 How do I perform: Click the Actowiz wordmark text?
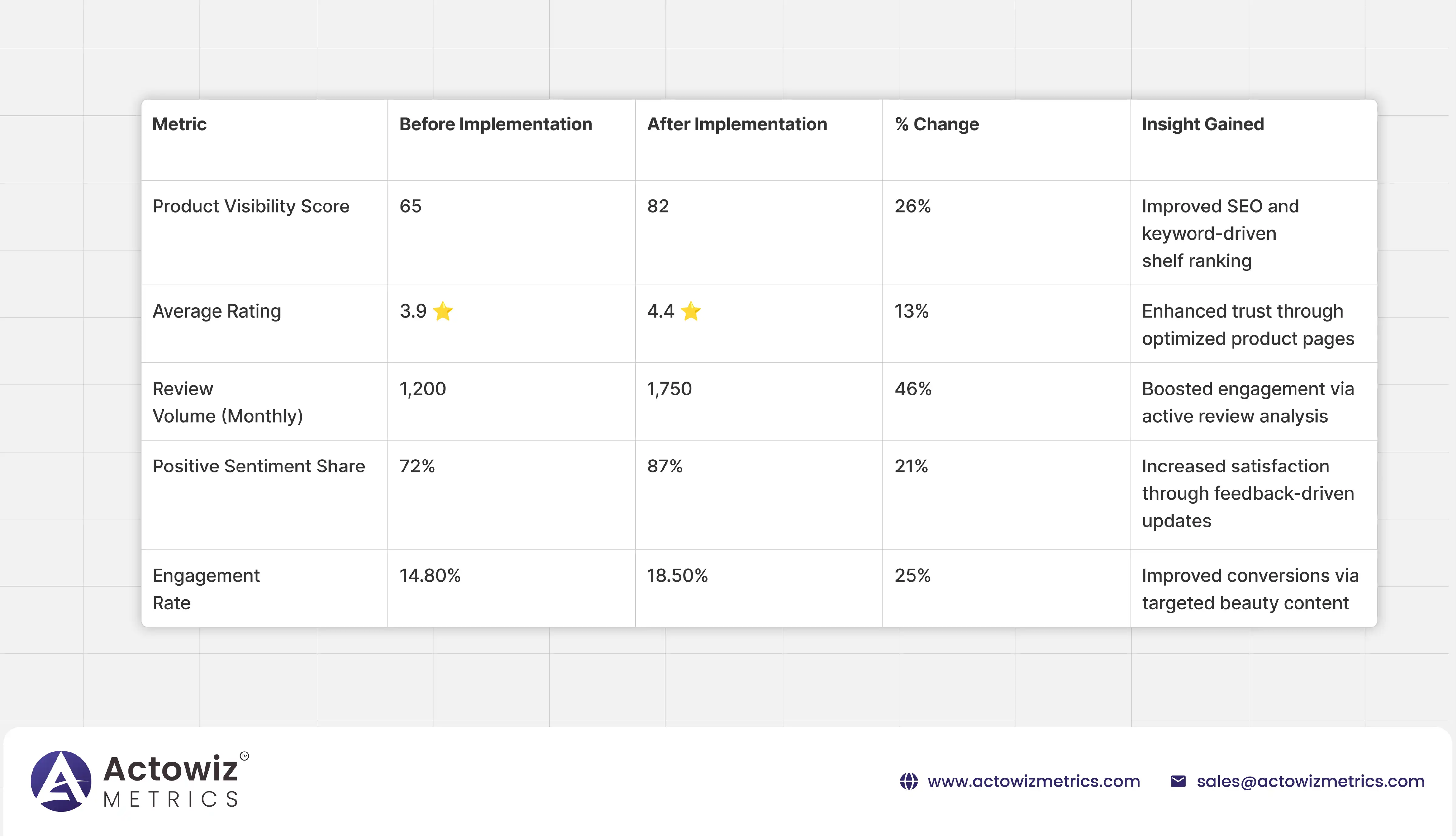tap(171, 769)
